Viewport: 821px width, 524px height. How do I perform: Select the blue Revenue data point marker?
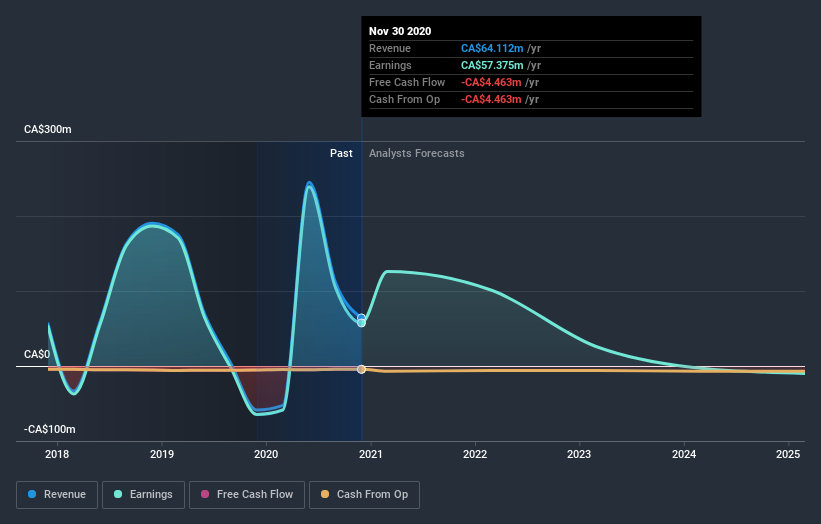pyautogui.click(x=361, y=317)
